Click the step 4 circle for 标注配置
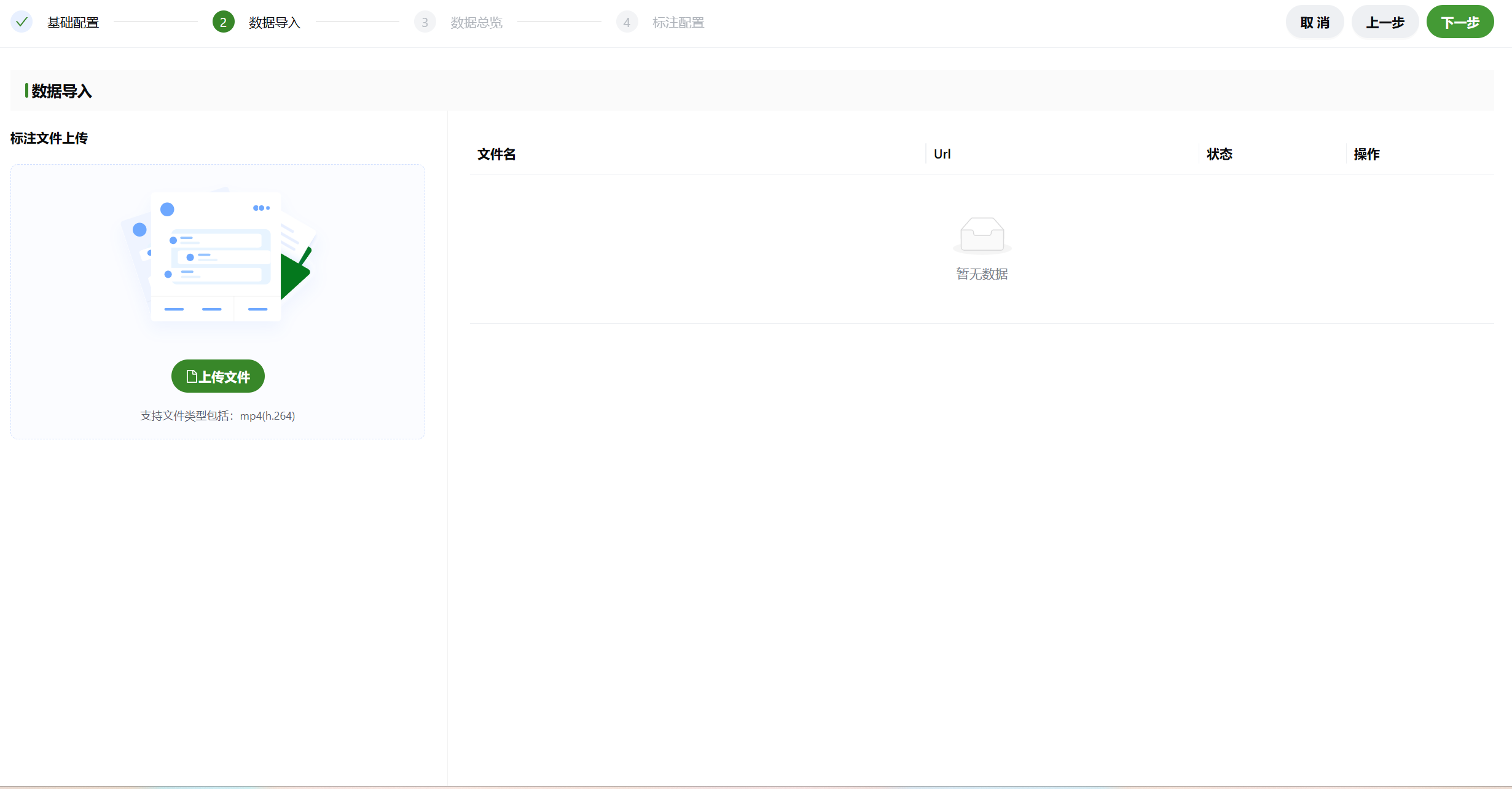 click(626, 22)
